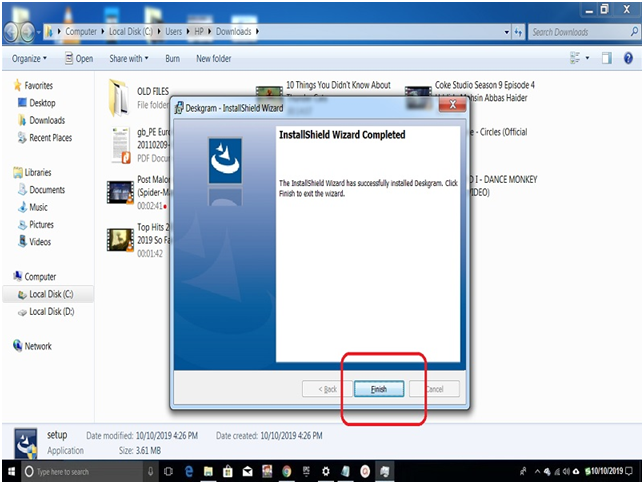Toggle the preview pane icon
Viewport: 644px width, 484px height.
607,58
